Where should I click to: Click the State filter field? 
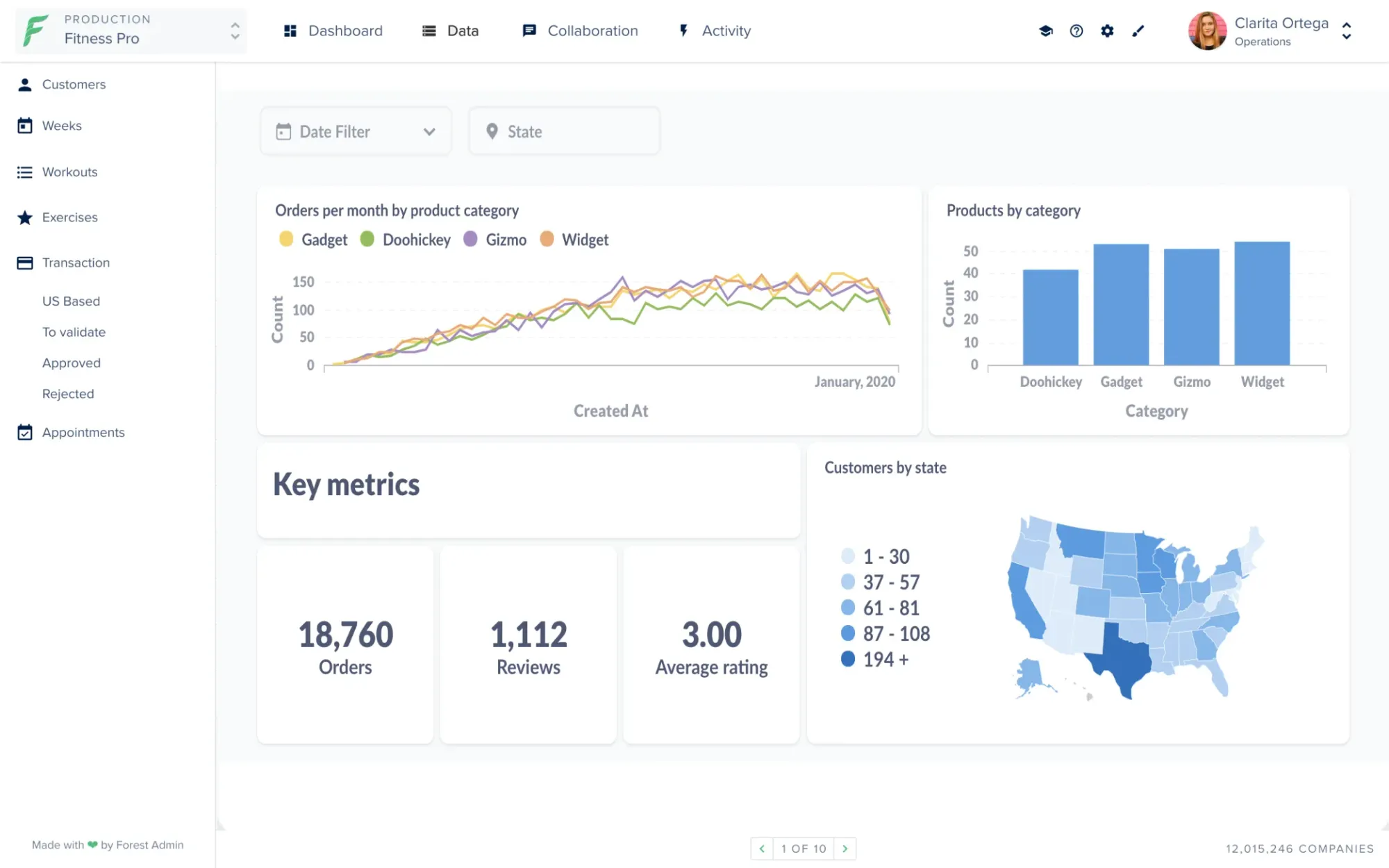564,131
